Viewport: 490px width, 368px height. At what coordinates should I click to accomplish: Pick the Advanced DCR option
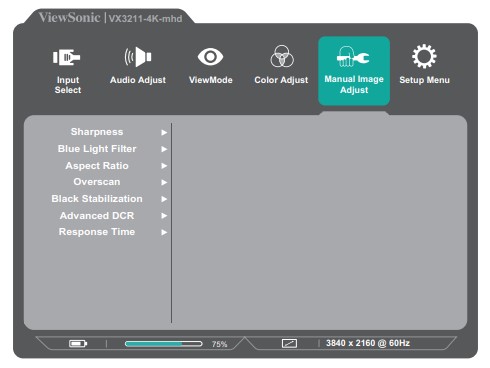[x=97, y=216]
